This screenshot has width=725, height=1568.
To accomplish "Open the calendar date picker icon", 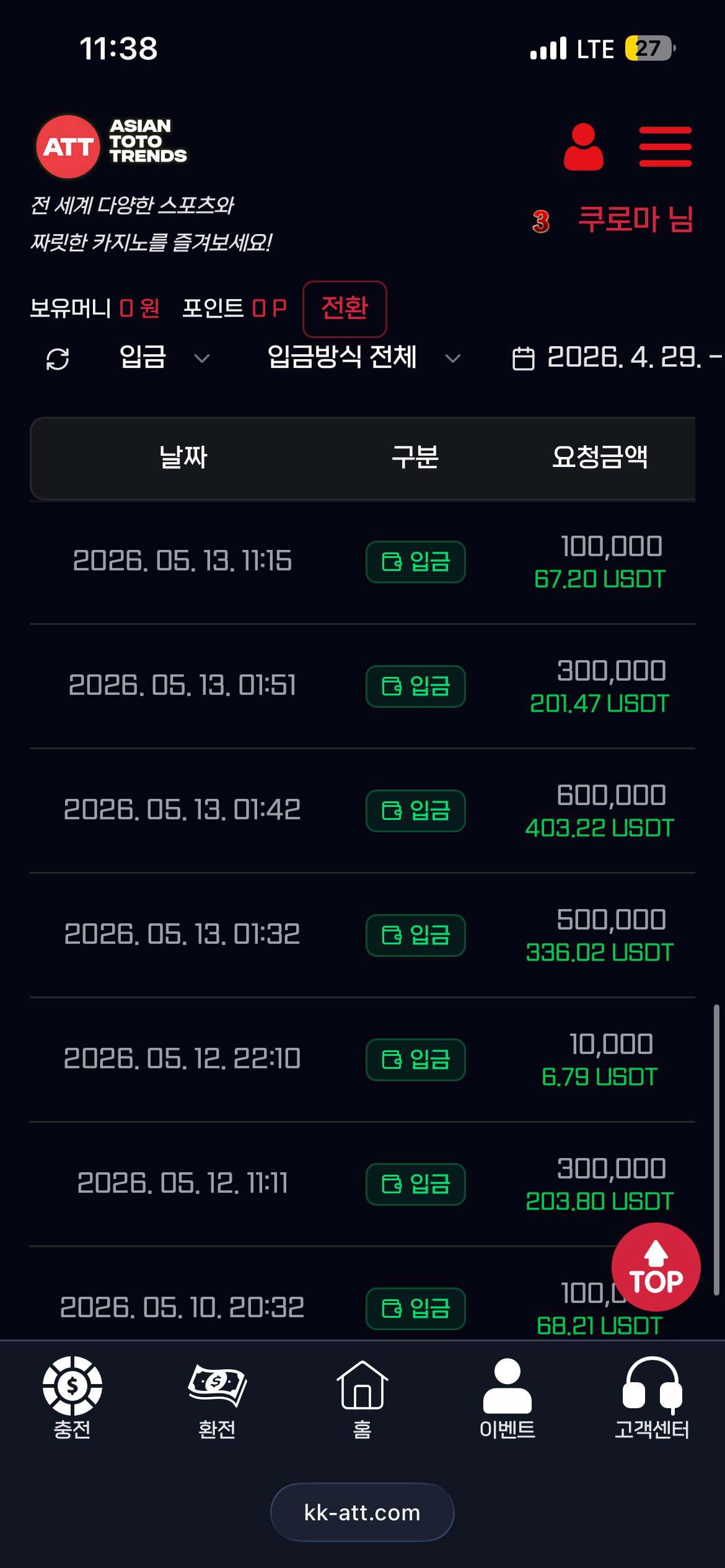I will point(524,359).
